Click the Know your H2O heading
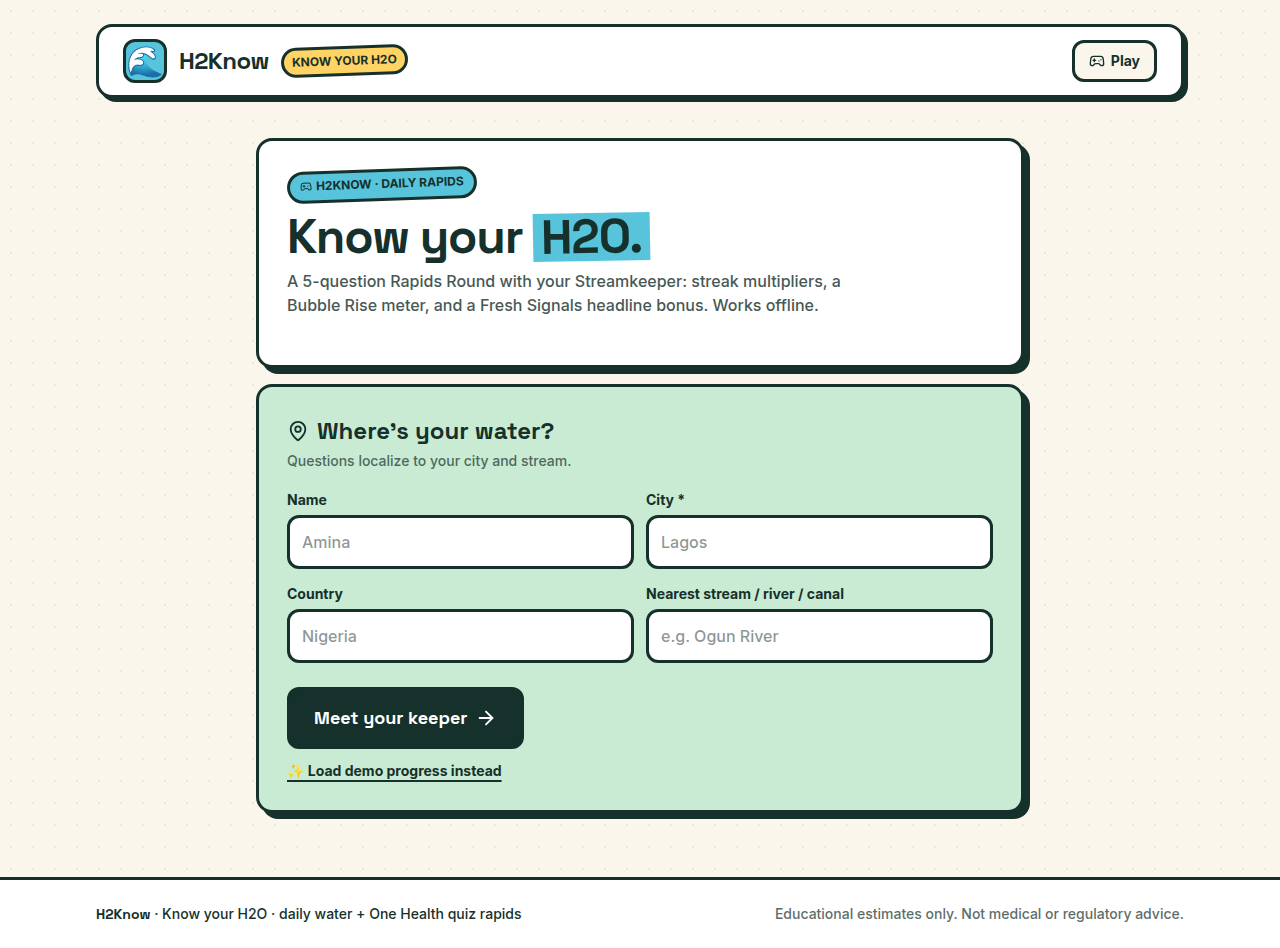The image size is (1280, 948). [x=468, y=237]
